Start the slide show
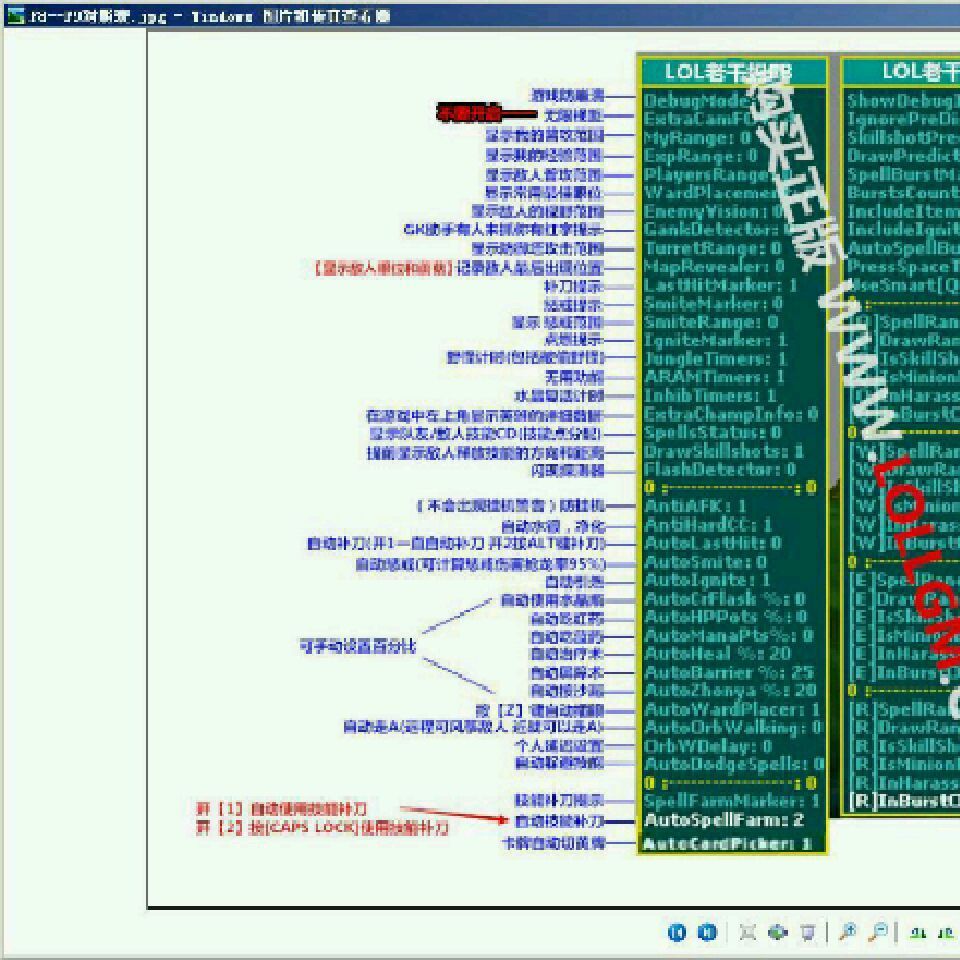Viewport: 960px width, 960px height. [808, 932]
